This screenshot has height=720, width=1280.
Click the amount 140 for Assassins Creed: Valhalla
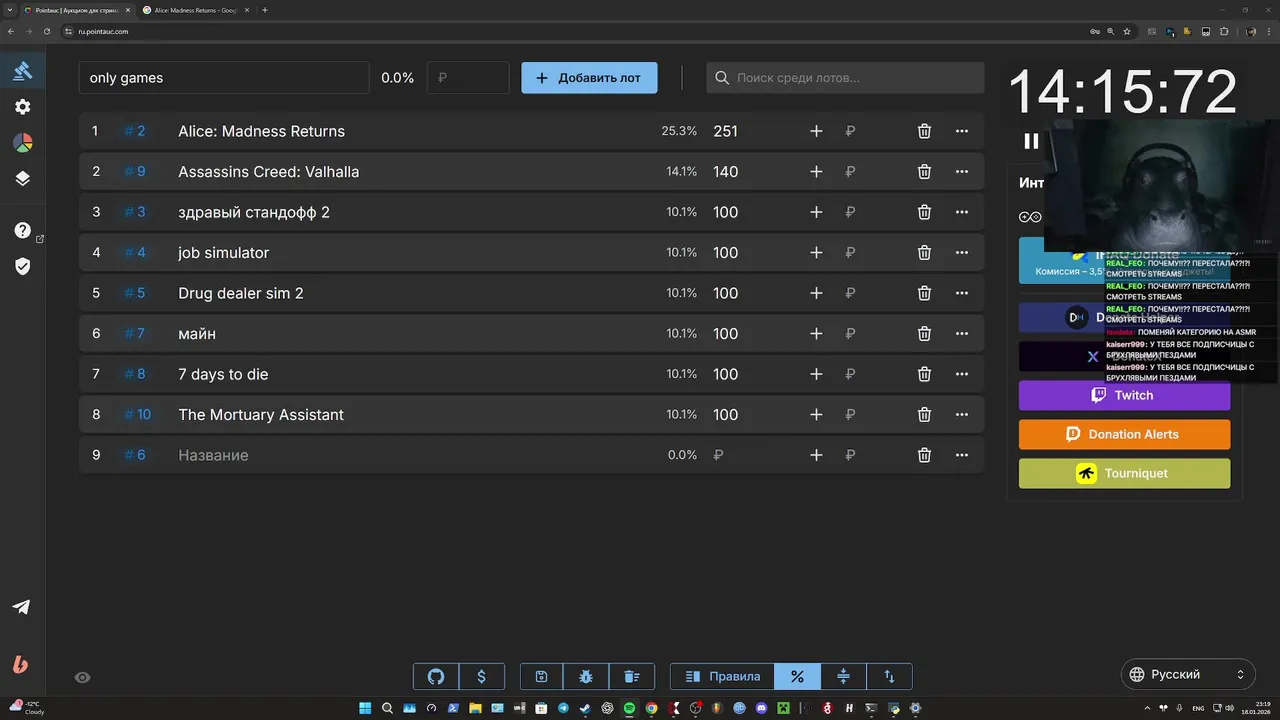pos(725,172)
